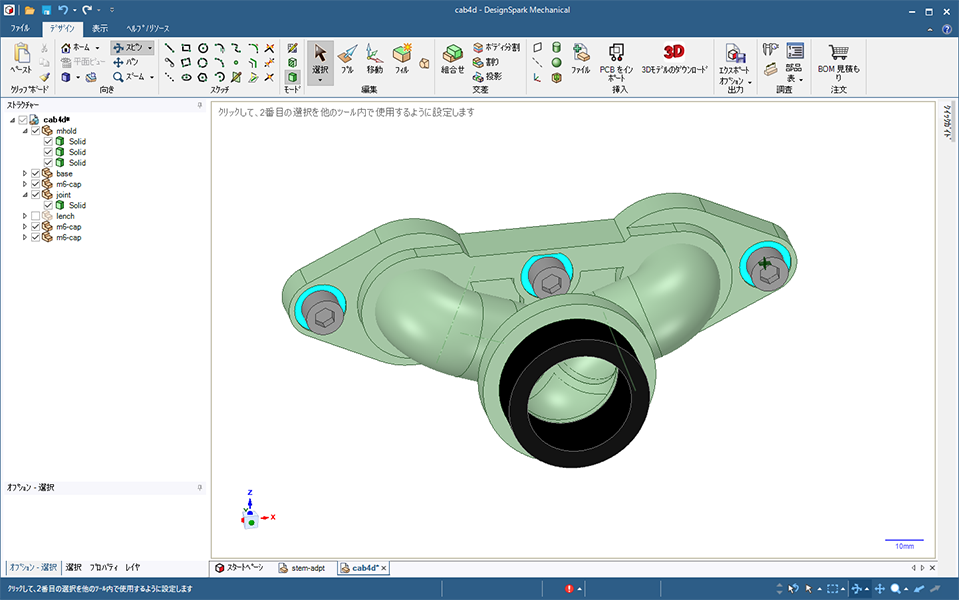This screenshot has width=959, height=600.
Task: Open the ファイル menu tab
Action: (x=20, y=29)
